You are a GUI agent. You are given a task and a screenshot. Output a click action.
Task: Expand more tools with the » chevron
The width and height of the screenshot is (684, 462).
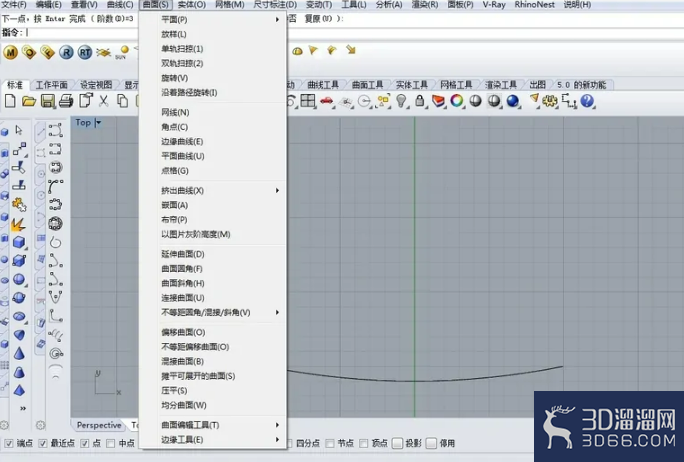[x=23, y=408]
